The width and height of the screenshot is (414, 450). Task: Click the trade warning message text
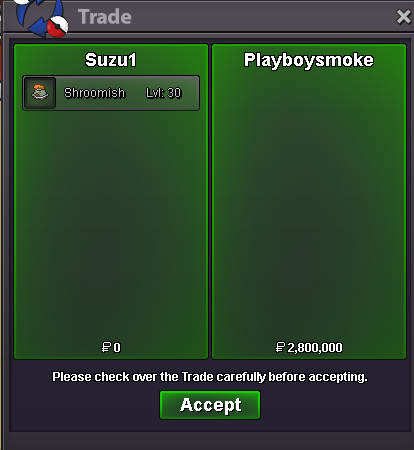[210, 377]
